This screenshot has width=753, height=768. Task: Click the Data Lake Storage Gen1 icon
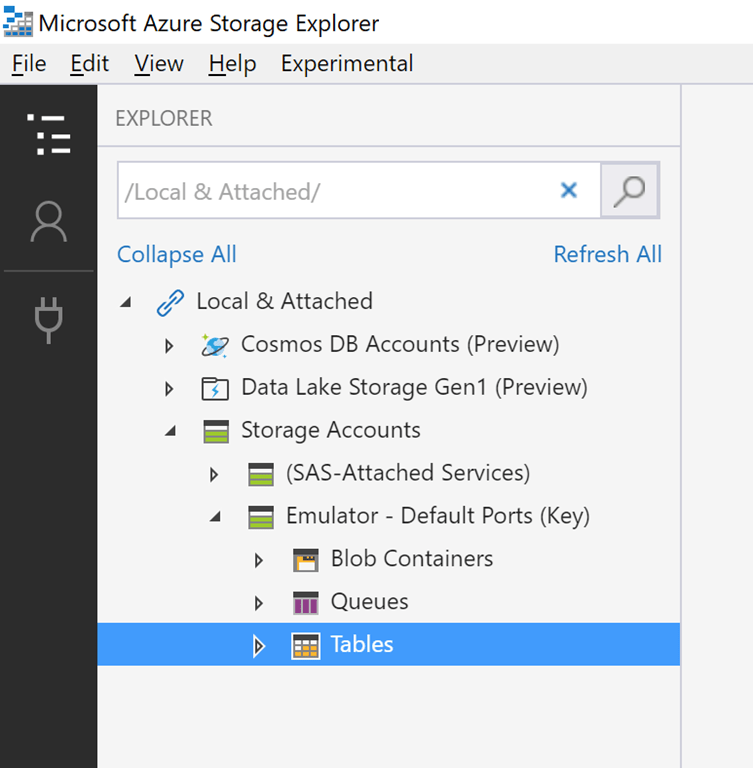(x=214, y=388)
